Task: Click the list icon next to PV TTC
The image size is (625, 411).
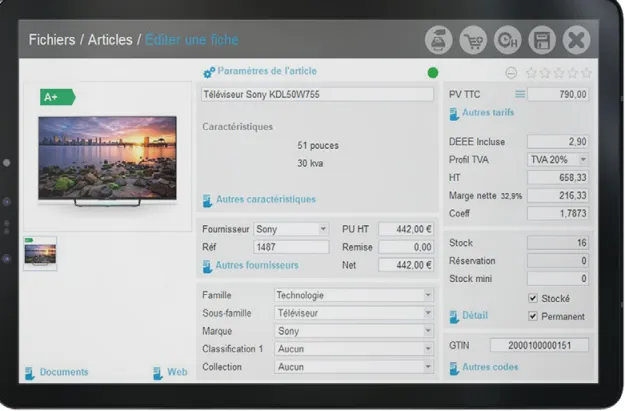Action: (520, 94)
